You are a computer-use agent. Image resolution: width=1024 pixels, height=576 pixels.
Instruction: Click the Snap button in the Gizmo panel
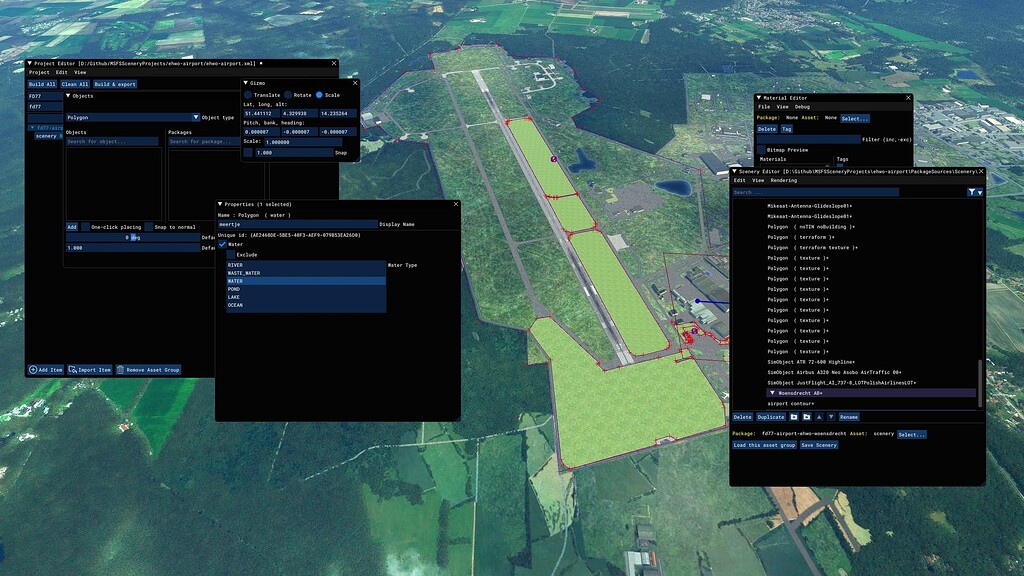tap(340, 153)
